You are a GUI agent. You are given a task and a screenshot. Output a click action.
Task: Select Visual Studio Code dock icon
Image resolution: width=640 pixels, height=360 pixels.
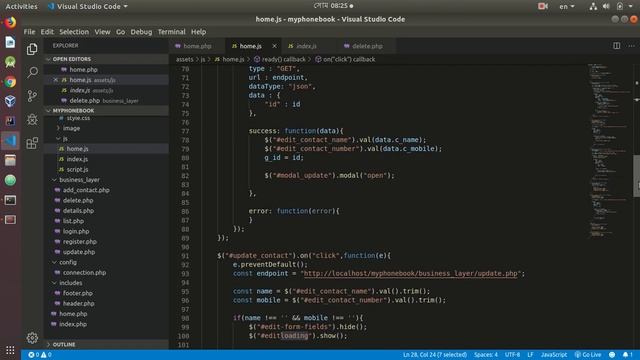click(10, 140)
